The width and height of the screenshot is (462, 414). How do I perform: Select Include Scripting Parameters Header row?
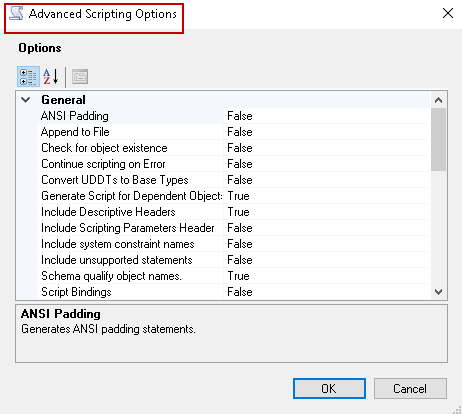(x=233, y=228)
